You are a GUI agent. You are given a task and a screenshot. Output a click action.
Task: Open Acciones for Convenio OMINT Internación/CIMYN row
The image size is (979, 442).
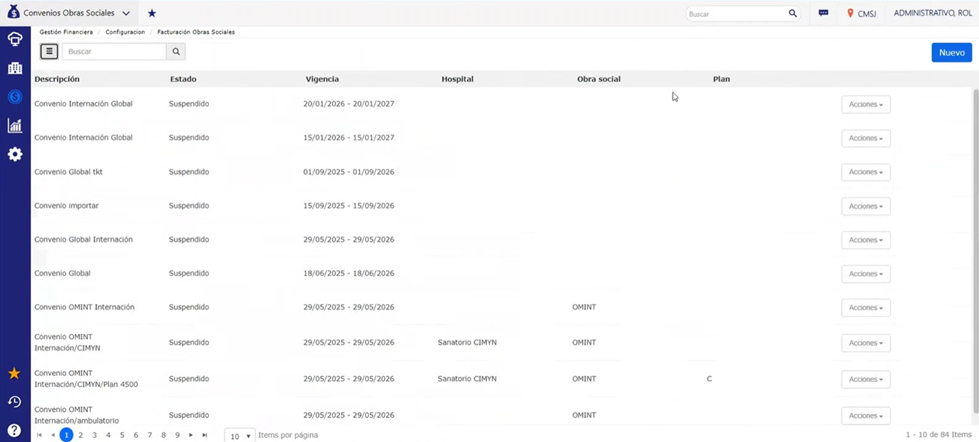click(866, 343)
